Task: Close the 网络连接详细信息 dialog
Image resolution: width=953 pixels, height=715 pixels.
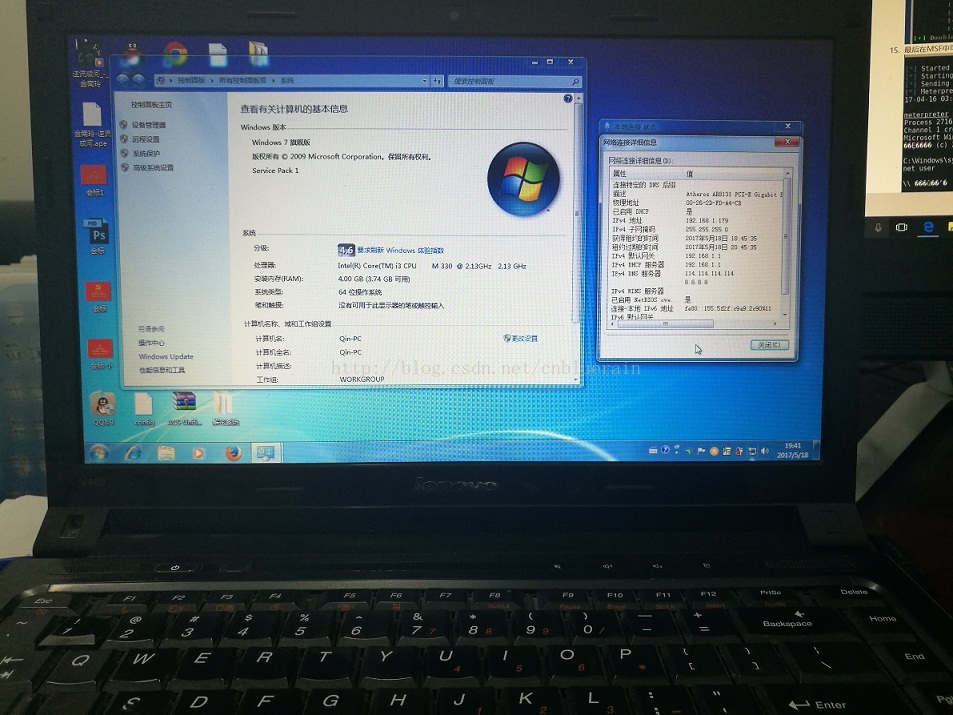Action: (x=786, y=142)
